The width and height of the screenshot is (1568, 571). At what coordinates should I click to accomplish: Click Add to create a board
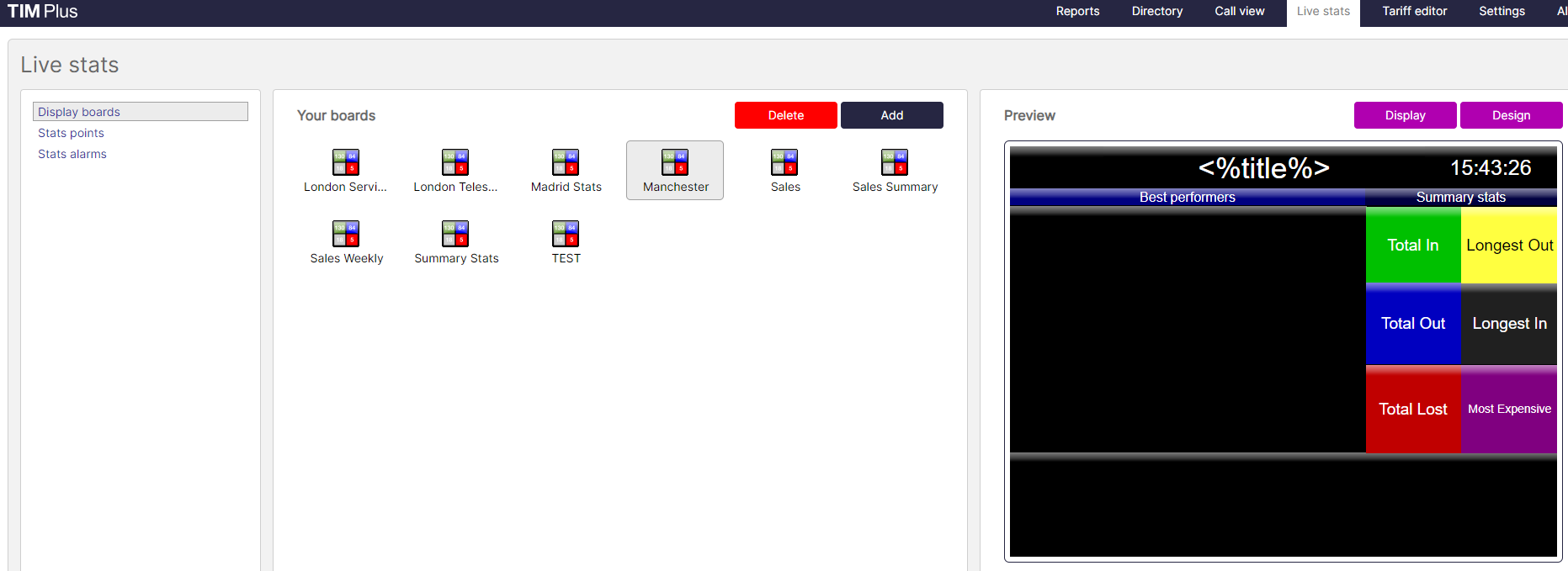pyautogui.click(x=891, y=115)
